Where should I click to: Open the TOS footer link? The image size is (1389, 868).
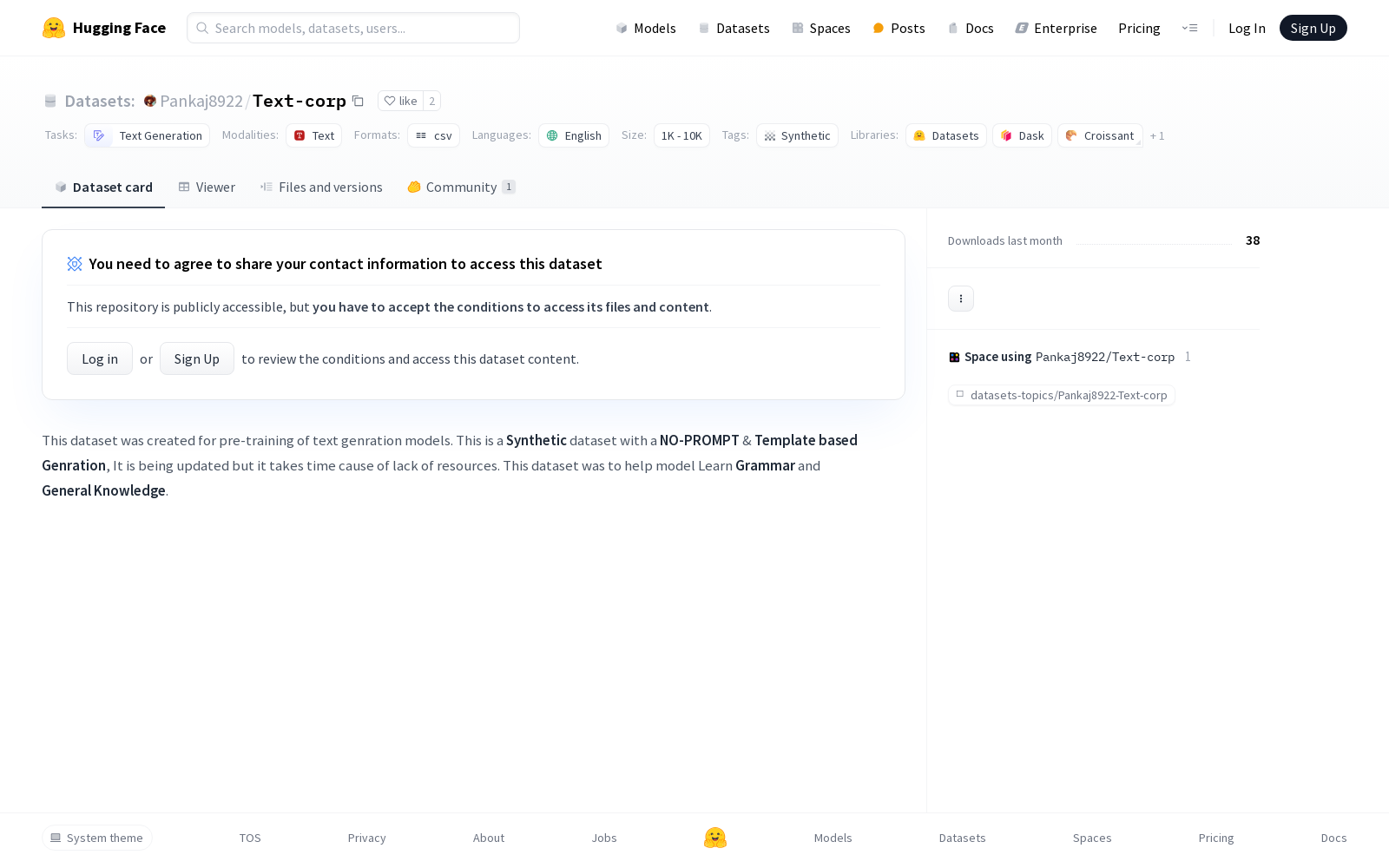click(x=250, y=838)
